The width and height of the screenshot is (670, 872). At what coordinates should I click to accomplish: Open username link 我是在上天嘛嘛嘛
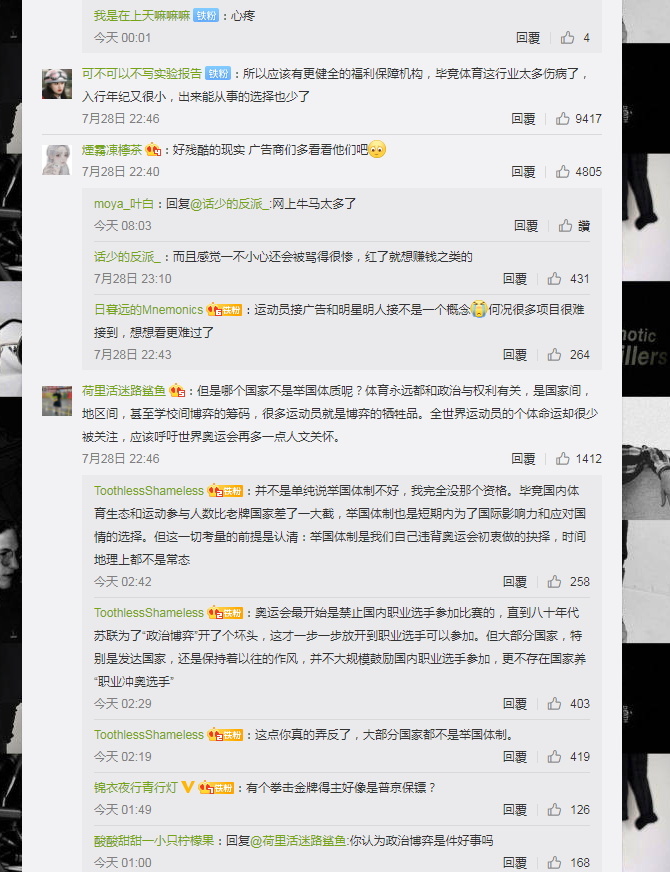[142, 16]
